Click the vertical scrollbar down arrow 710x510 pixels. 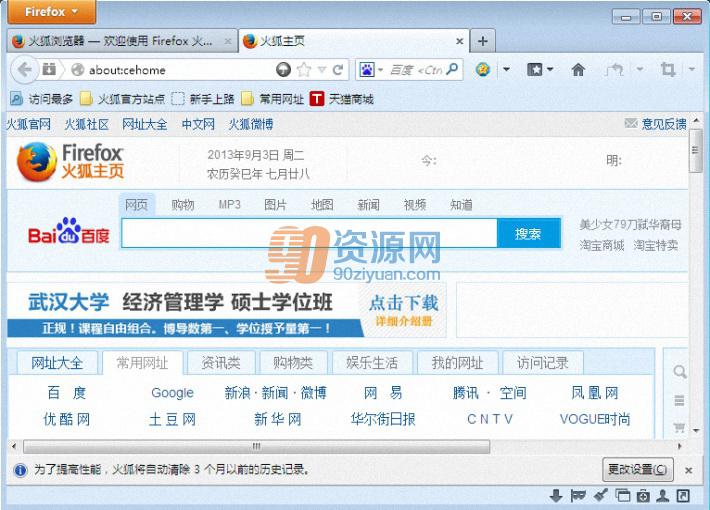click(x=696, y=431)
